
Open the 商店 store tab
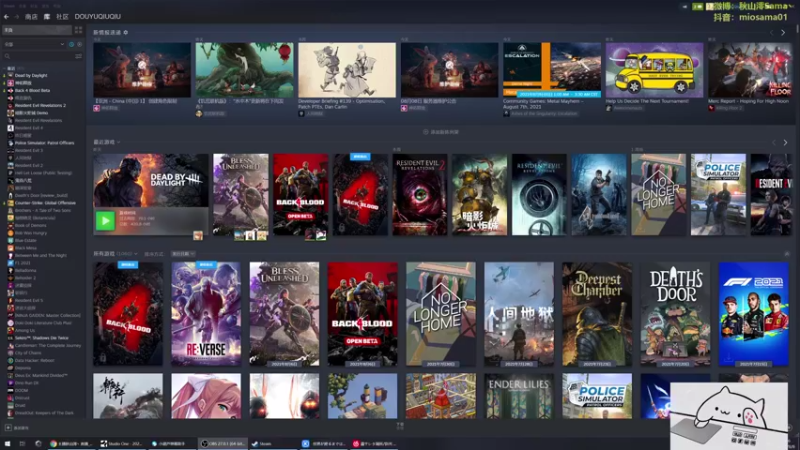click(x=31, y=17)
